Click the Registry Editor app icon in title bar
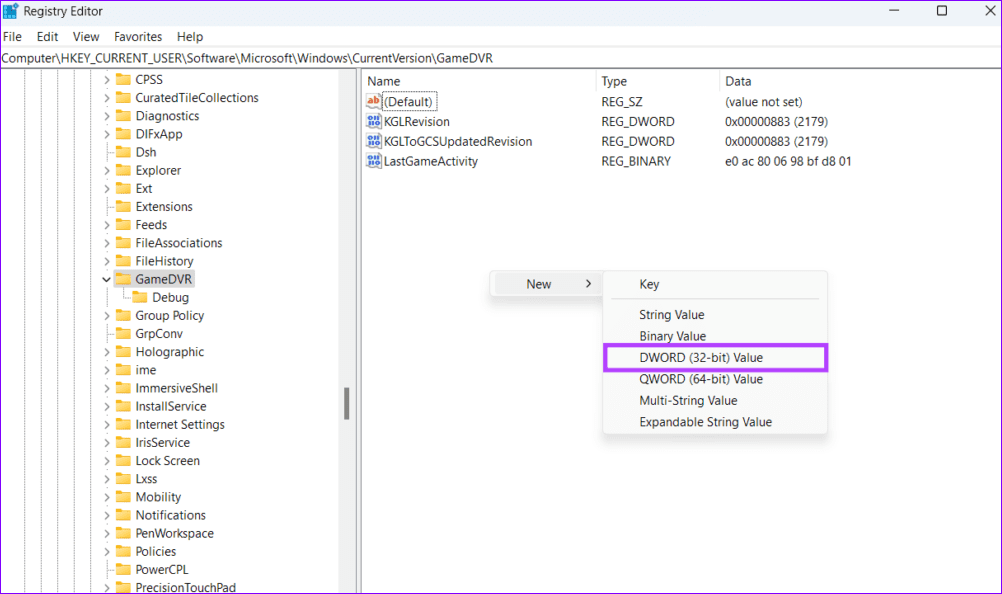1002x594 pixels. tap(11, 11)
